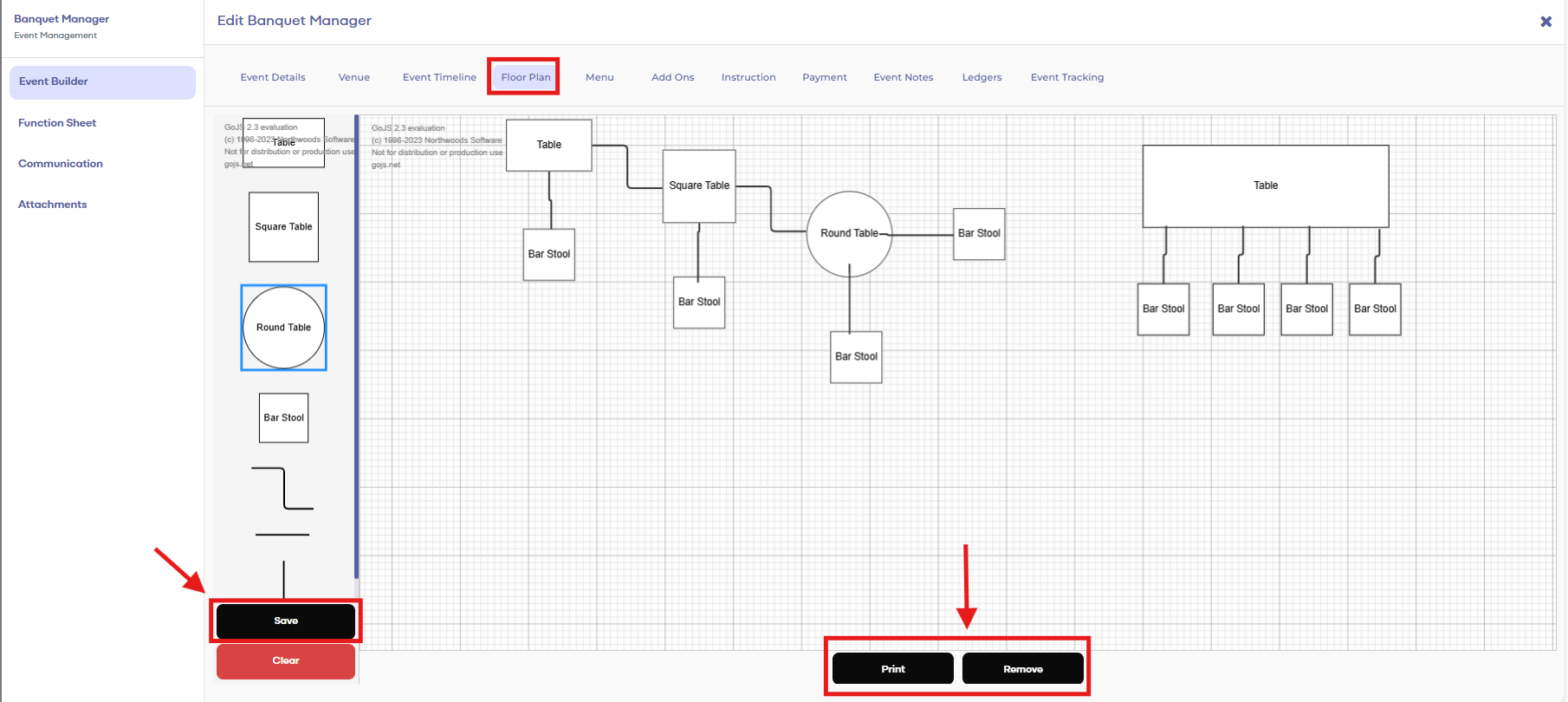
Task: Click the Remove button
Action: (x=1022, y=669)
